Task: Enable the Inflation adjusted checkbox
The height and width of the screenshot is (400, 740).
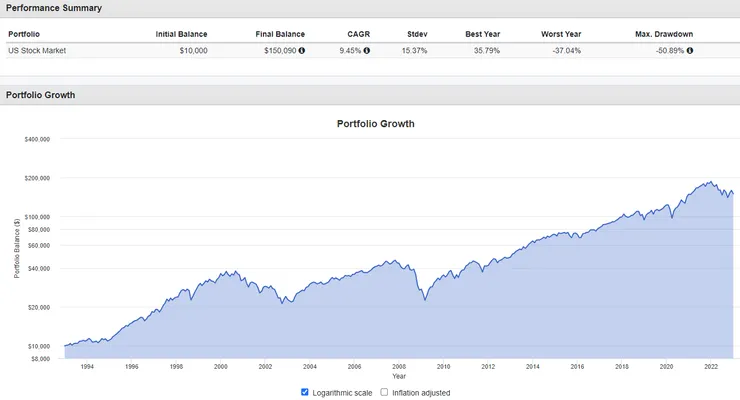Action: coord(385,393)
